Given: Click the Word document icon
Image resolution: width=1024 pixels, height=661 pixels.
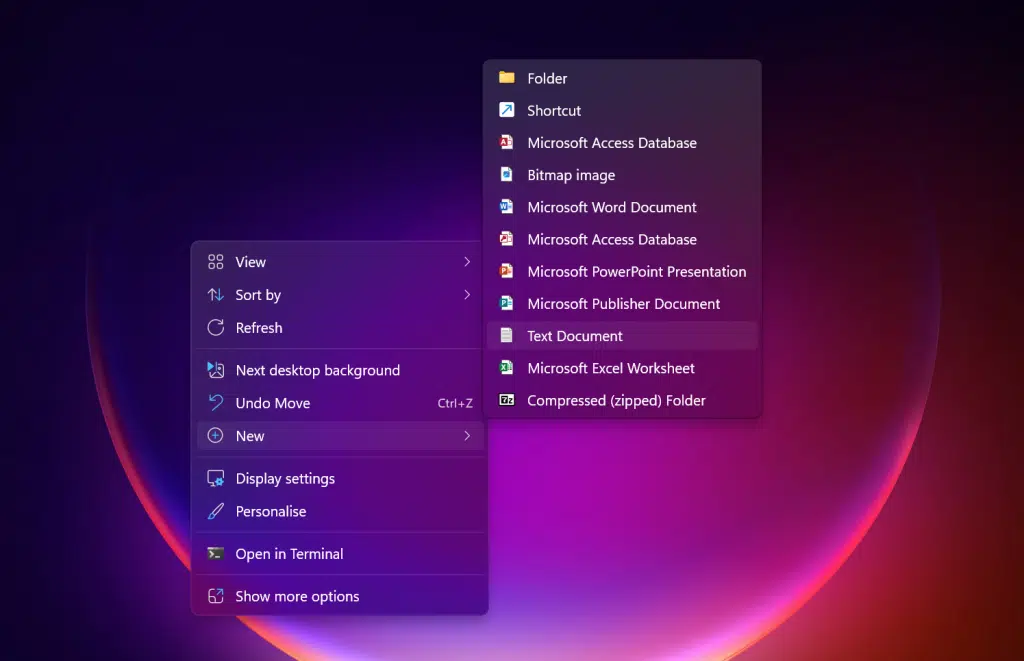Looking at the screenshot, I should 507,207.
